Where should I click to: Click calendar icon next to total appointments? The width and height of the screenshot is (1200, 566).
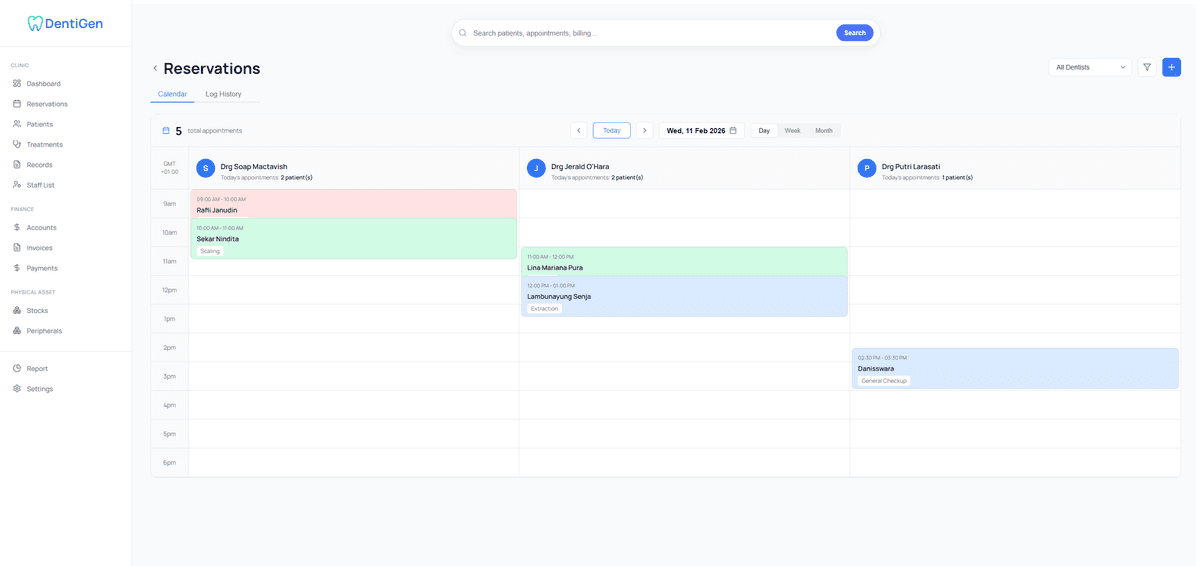[166, 130]
